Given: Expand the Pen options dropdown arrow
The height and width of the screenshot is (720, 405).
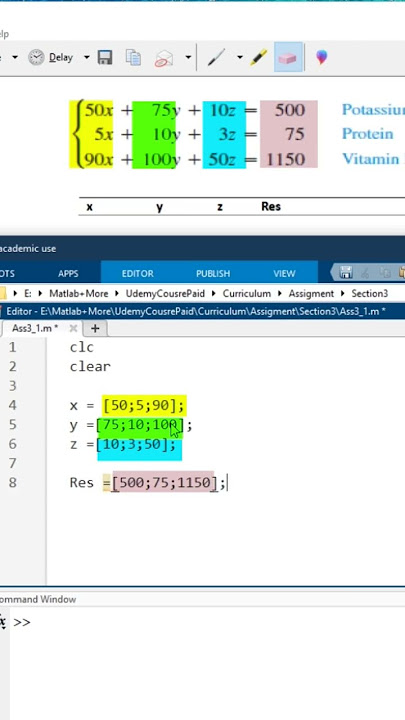Looking at the screenshot, I should point(240,58).
